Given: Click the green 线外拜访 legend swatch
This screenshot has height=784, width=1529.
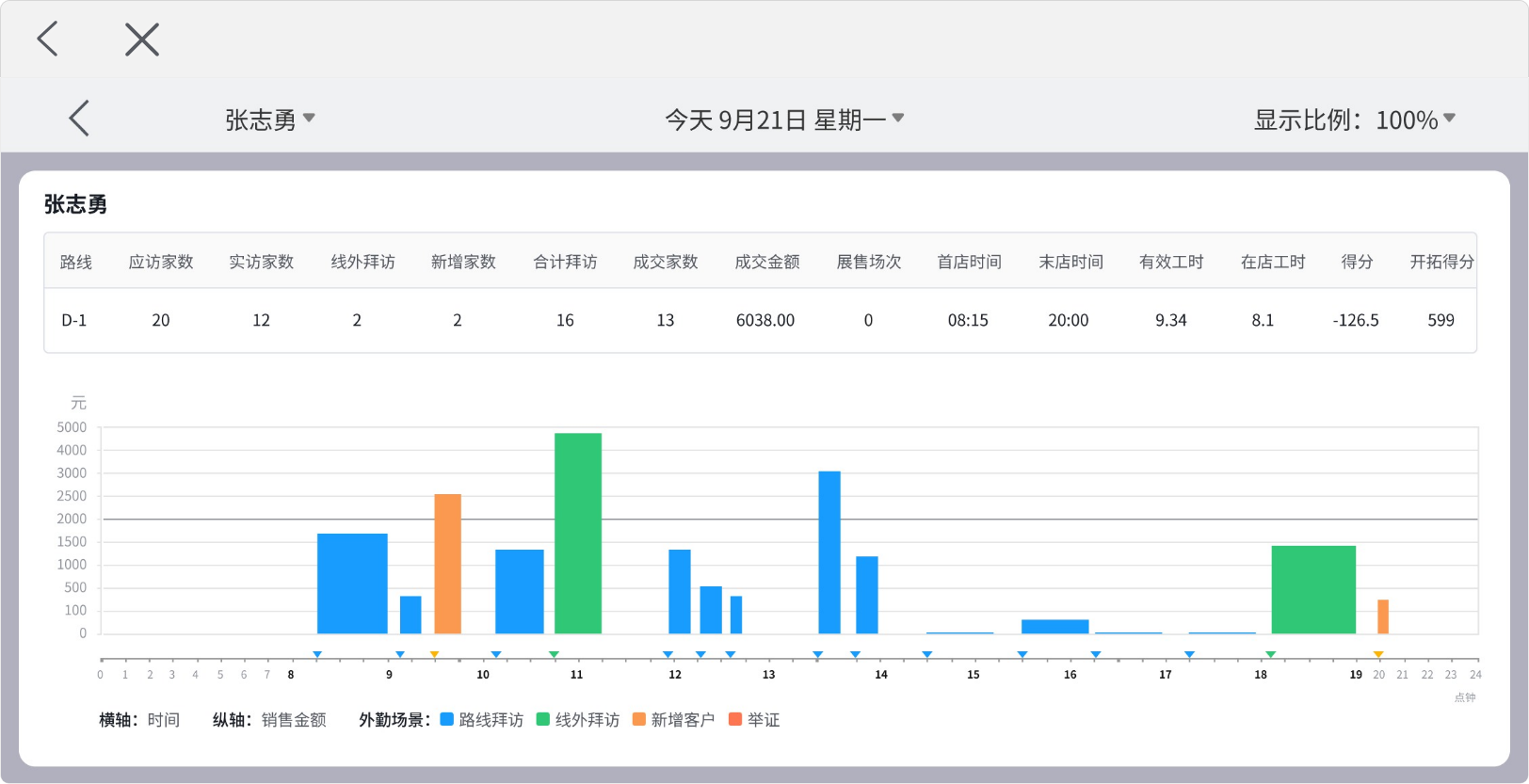Looking at the screenshot, I should click(543, 719).
